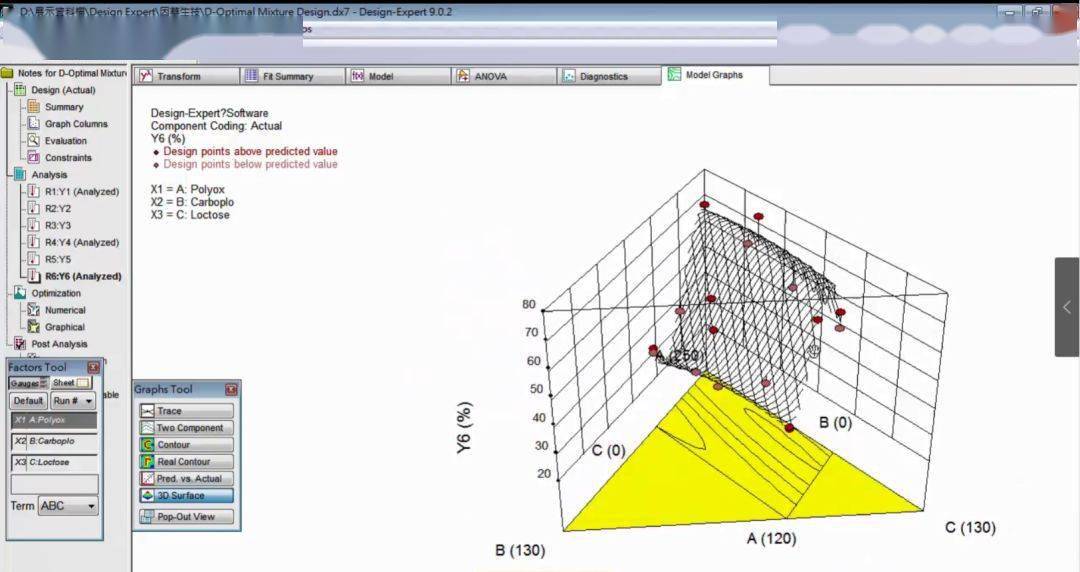
Task: Open the Run # dropdown
Action: tap(74, 401)
